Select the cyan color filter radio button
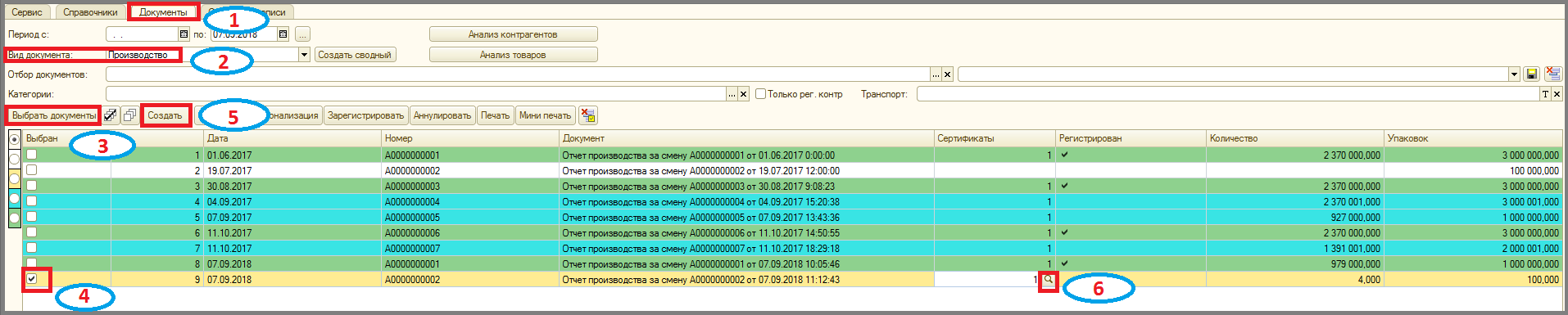This screenshot has width=1568, height=315. pos(14,198)
